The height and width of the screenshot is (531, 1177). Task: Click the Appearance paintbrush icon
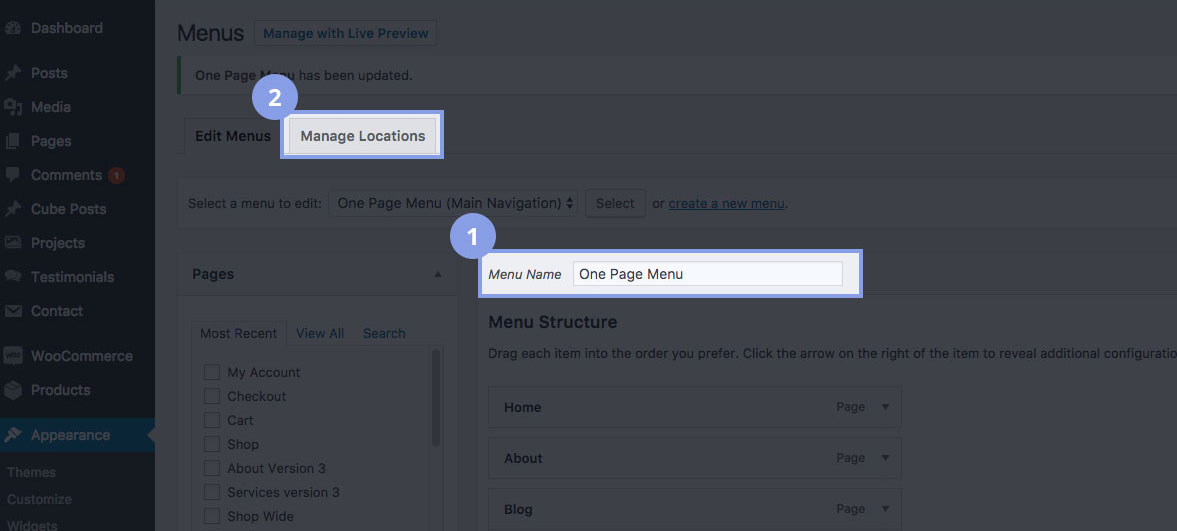tap(14, 435)
